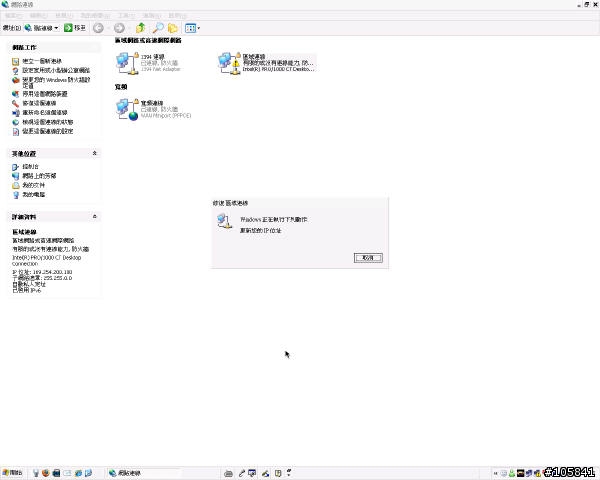This screenshot has width=600, height=480.
Task: Click the create new connection task icon
Action: pos(15,61)
